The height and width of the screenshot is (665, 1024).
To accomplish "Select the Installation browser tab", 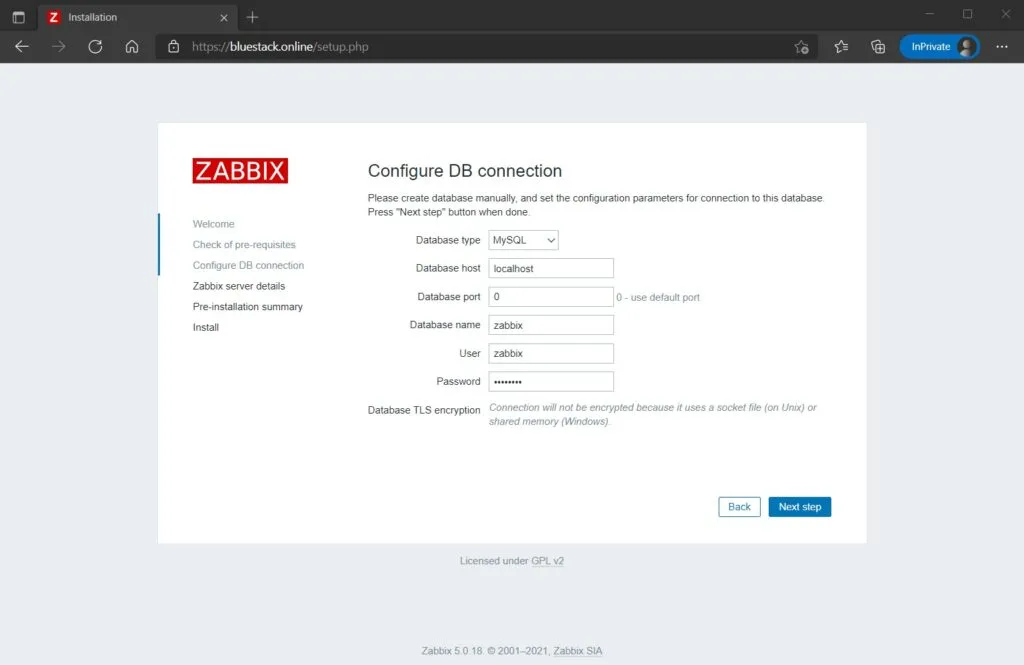I will pos(137,18).
